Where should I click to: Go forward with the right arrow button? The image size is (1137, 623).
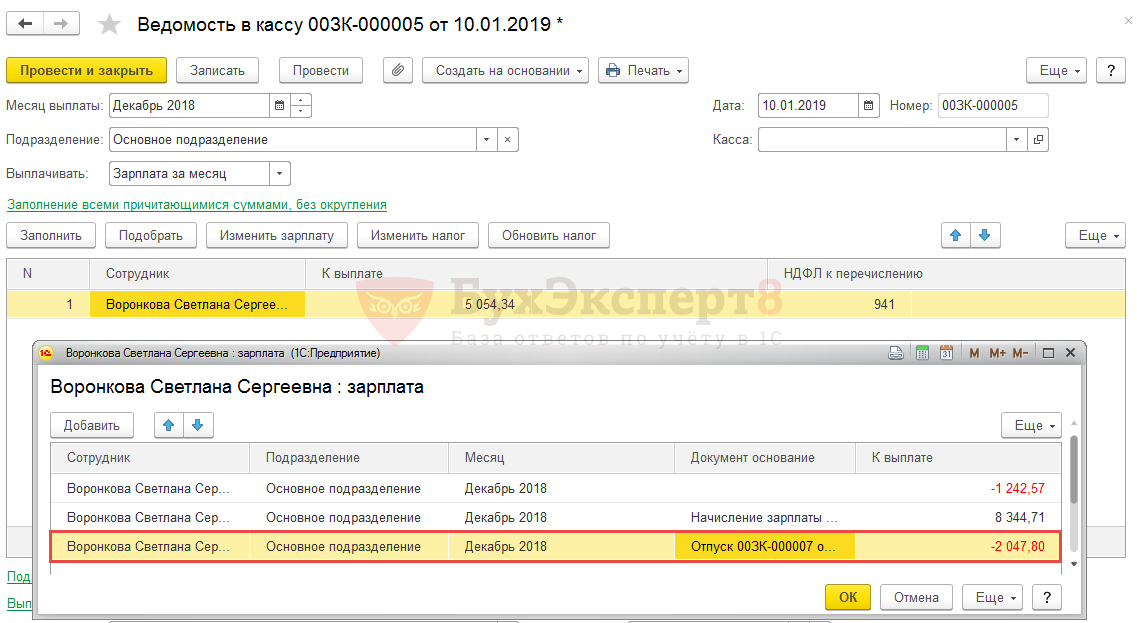[x=61, y=24]
